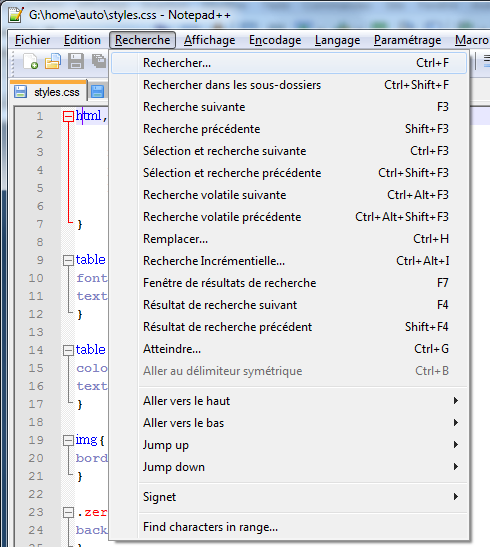Image resolution: width=490 pixels, height=547 pixels.
Task: Open the Encodage menu
Action: pyautogui.click(x=275, y=40)
